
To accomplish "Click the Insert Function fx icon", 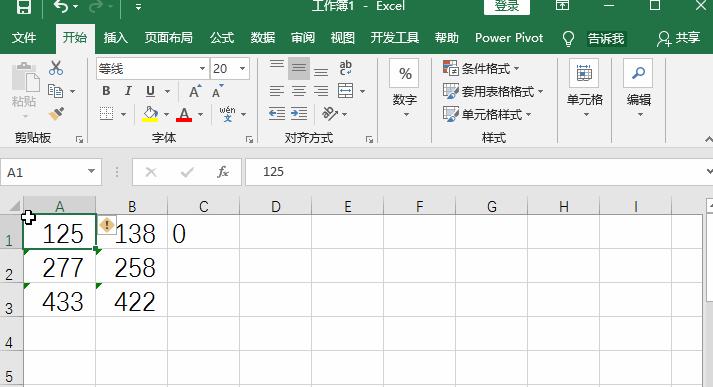I will coord(222,172).
